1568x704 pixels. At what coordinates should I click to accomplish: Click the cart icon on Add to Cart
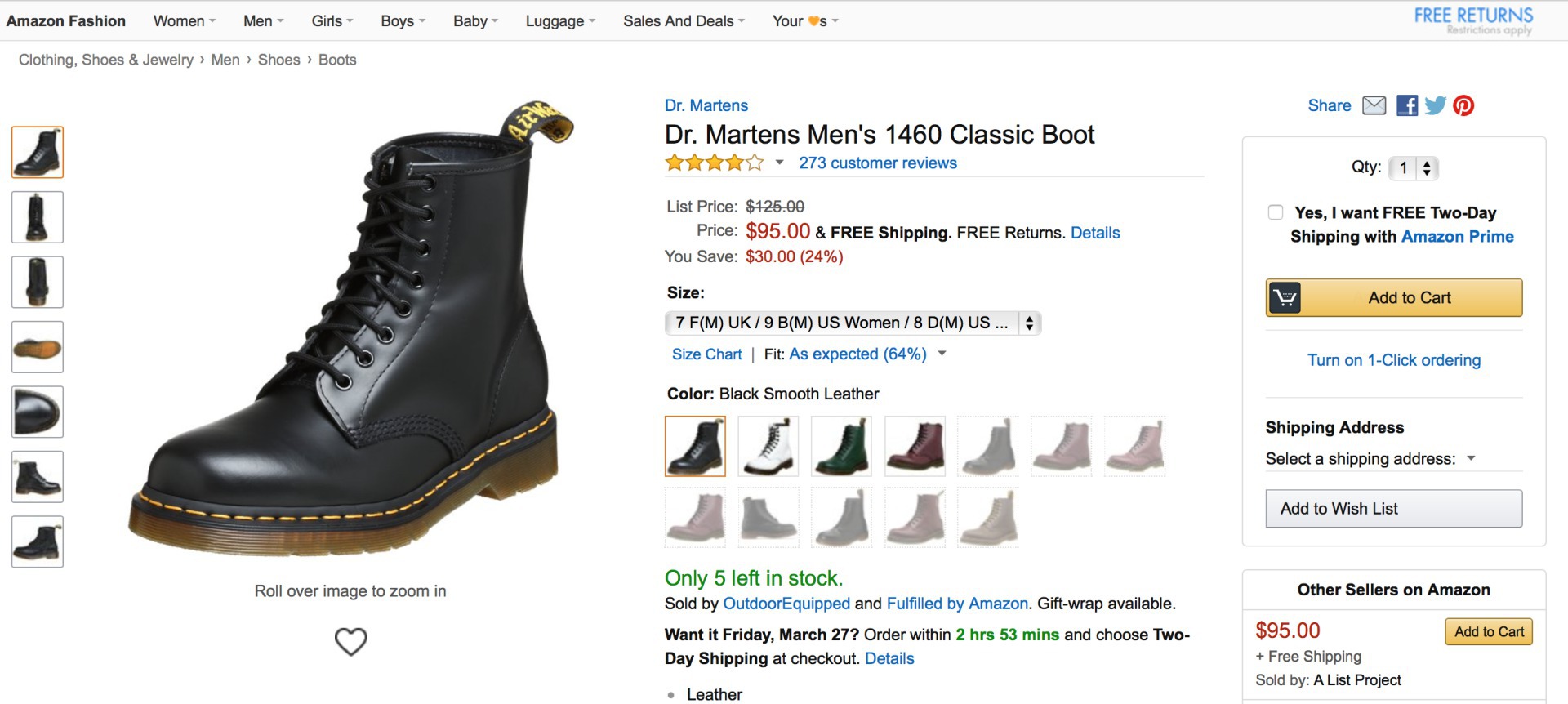(x=1285, y=297)
